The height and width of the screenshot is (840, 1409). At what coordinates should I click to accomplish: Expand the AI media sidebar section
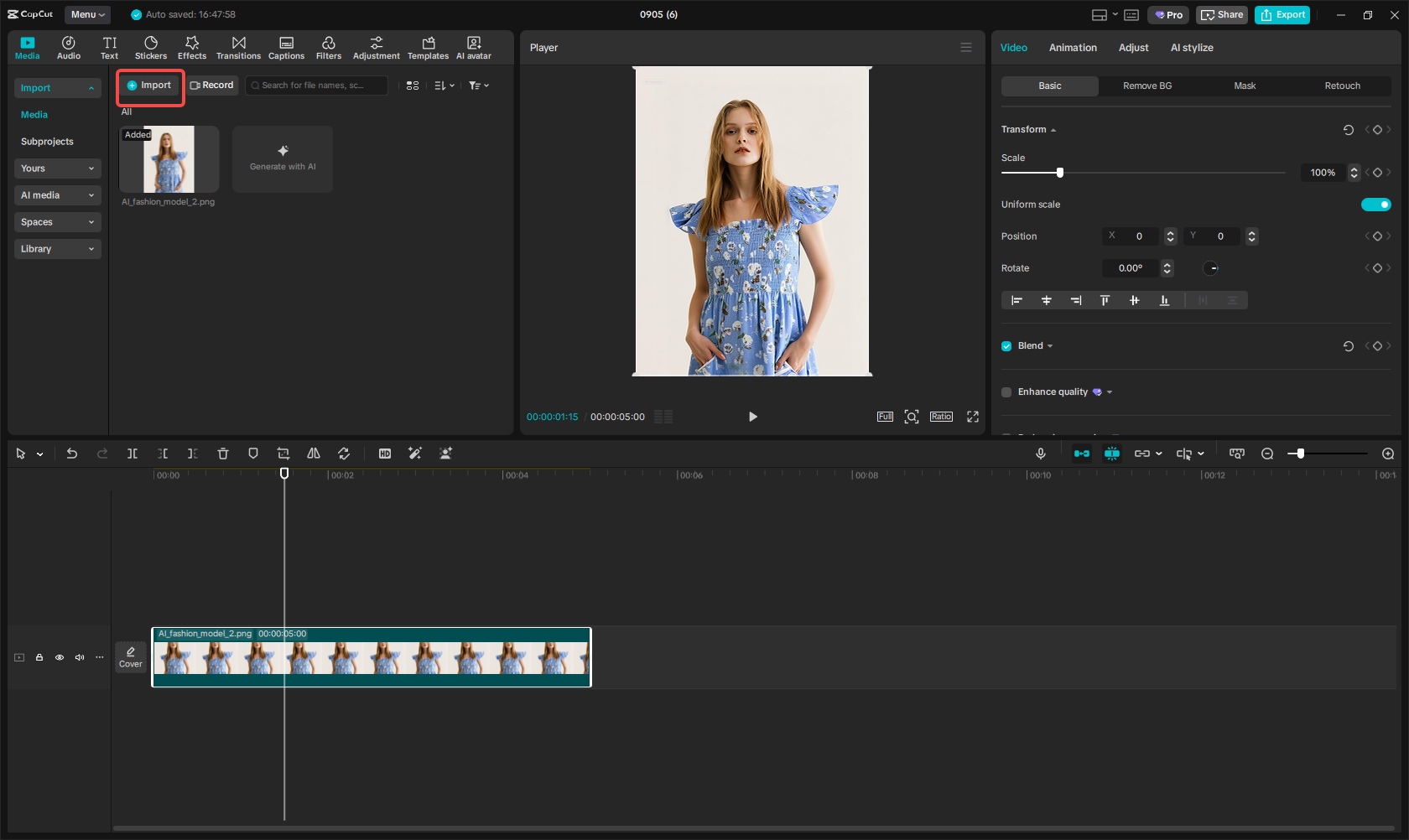pyautogui.click(x=57, y=195)
